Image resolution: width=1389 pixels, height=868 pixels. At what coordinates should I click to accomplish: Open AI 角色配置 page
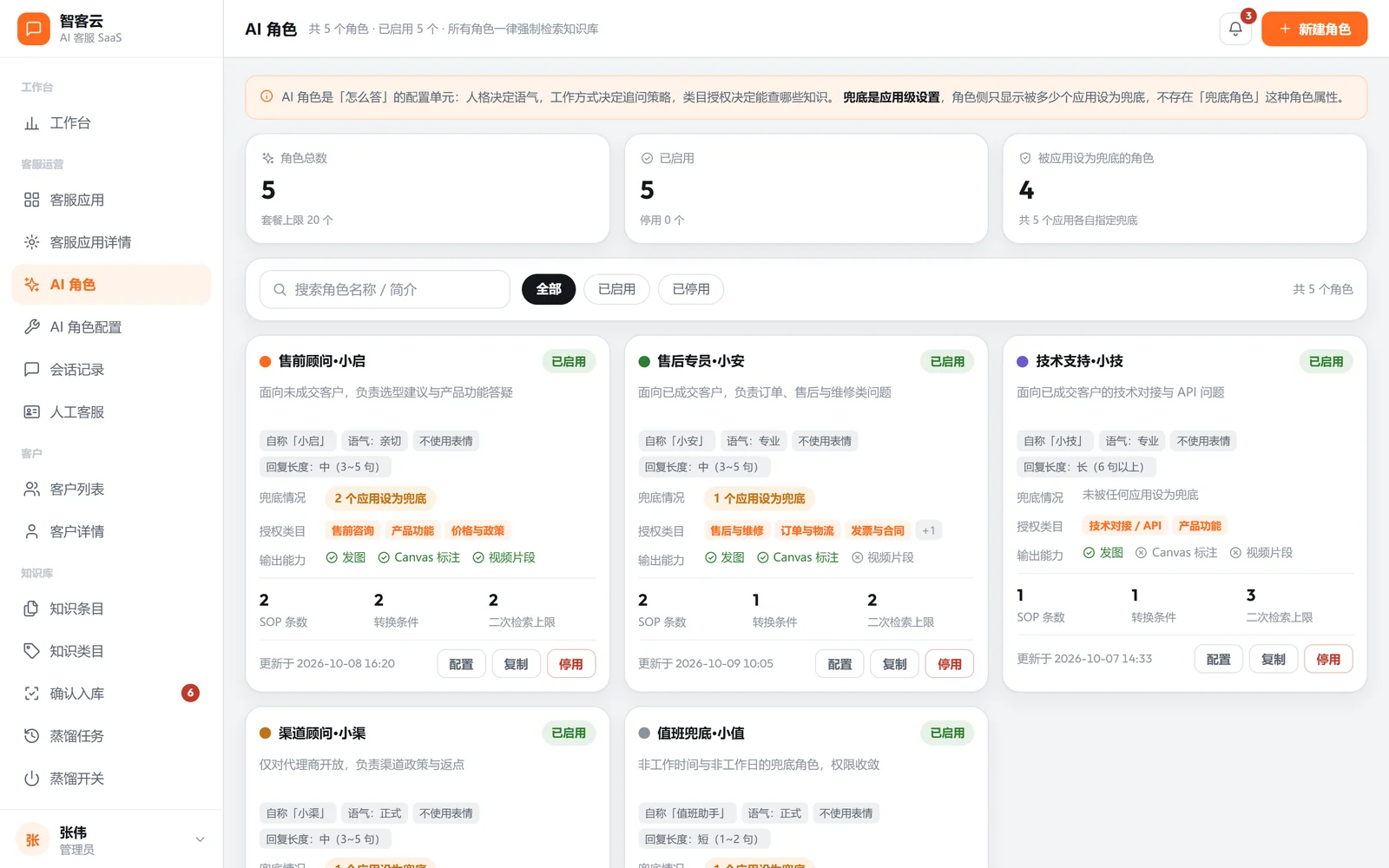point(111,327)
